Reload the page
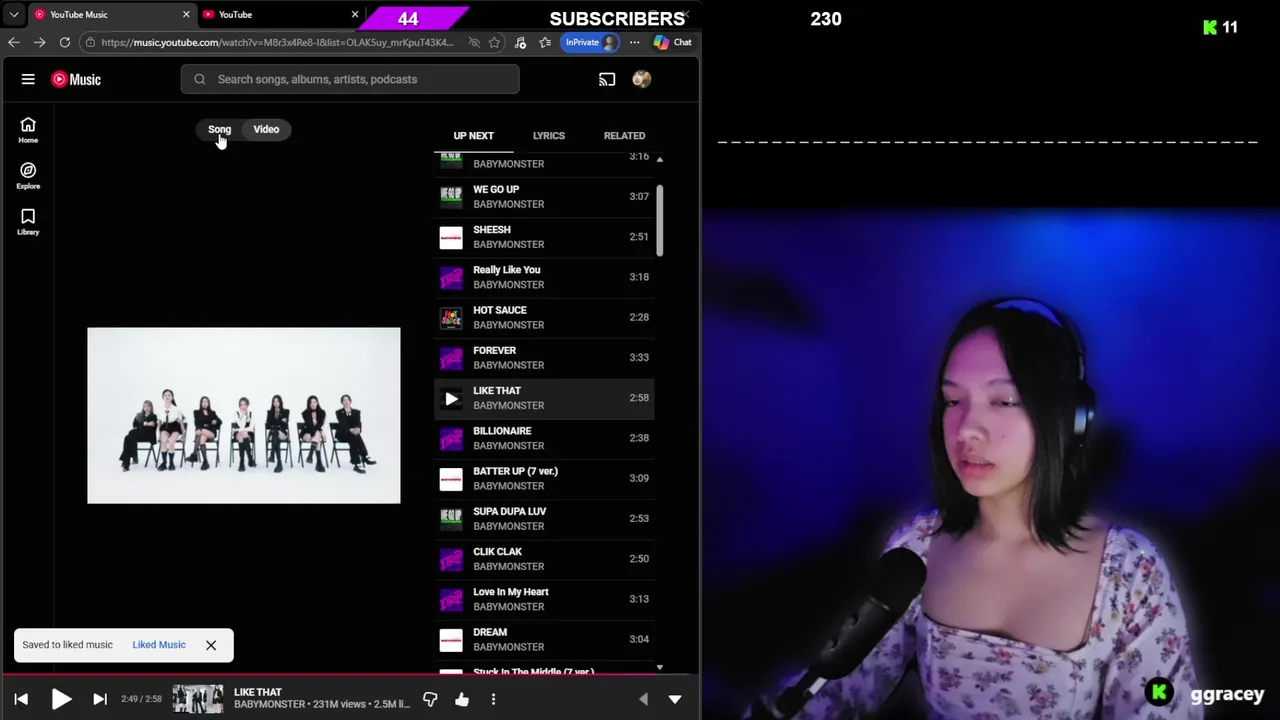1280x720 pixels. tap(65, 42)
